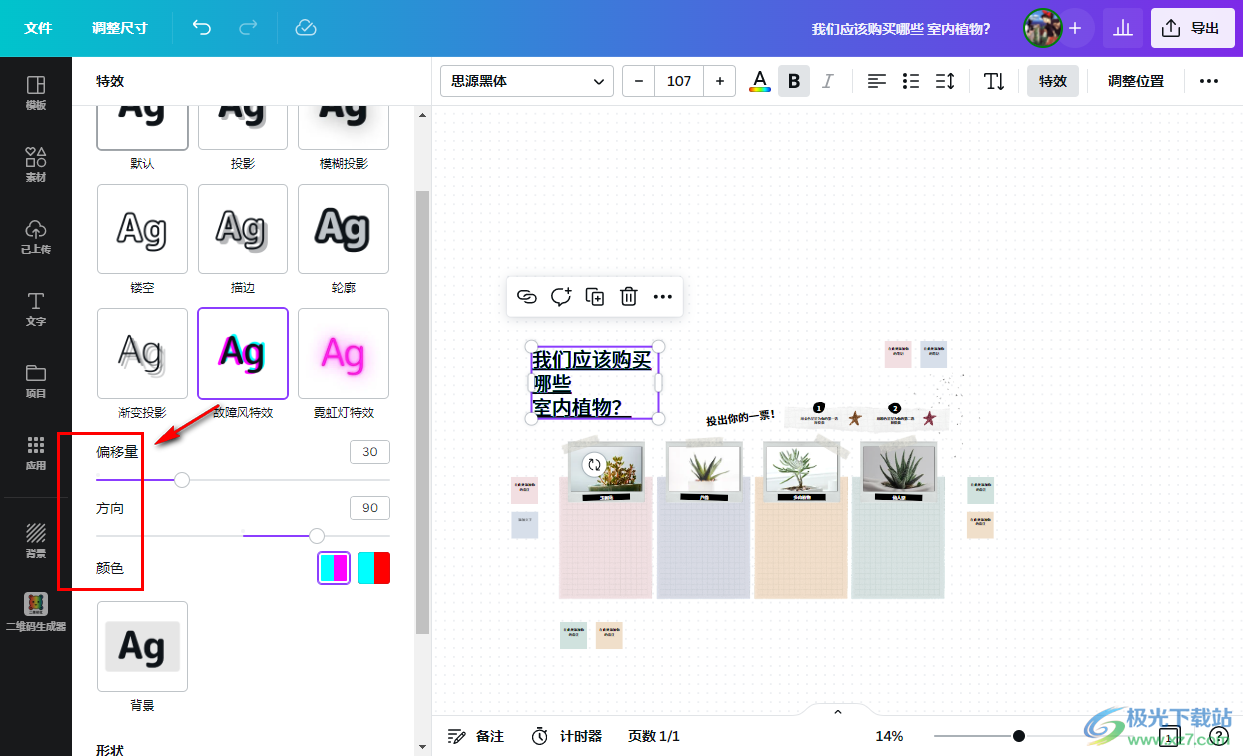Screen dimensions: 1243x756
Task: Click the 计时器 timer button
Action: point(566,736)
